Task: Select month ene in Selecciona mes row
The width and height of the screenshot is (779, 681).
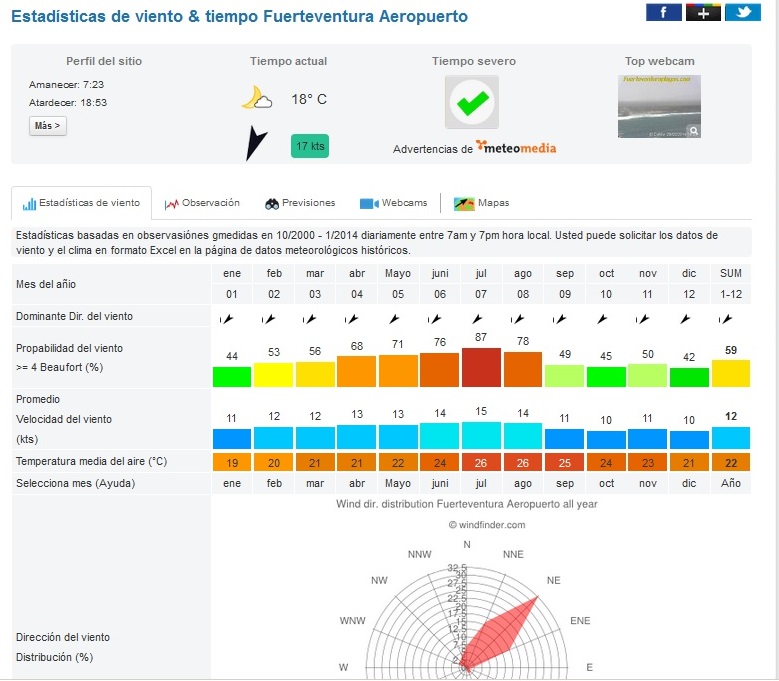Action: click(232, 483)
